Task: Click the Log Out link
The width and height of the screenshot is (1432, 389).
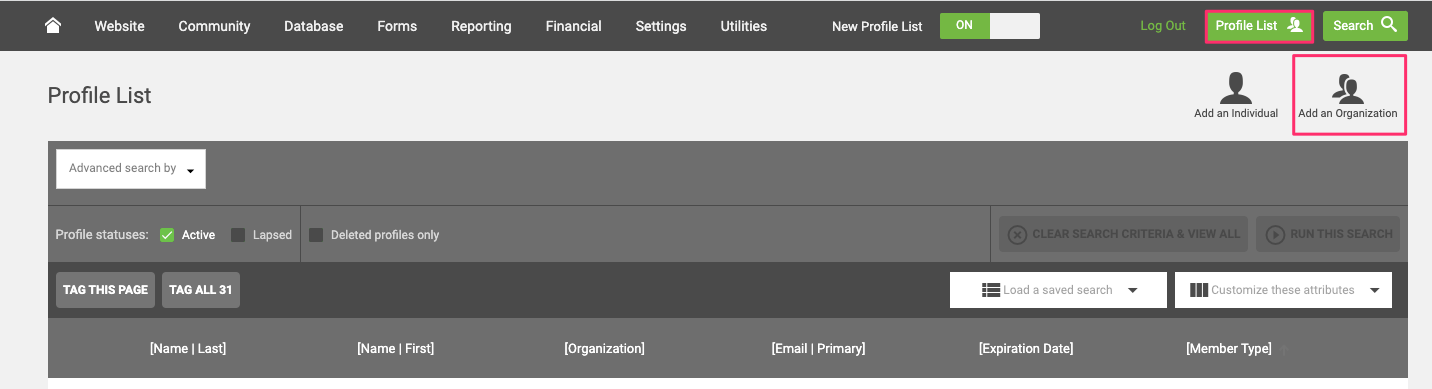Action: (x=1163, y=26)
